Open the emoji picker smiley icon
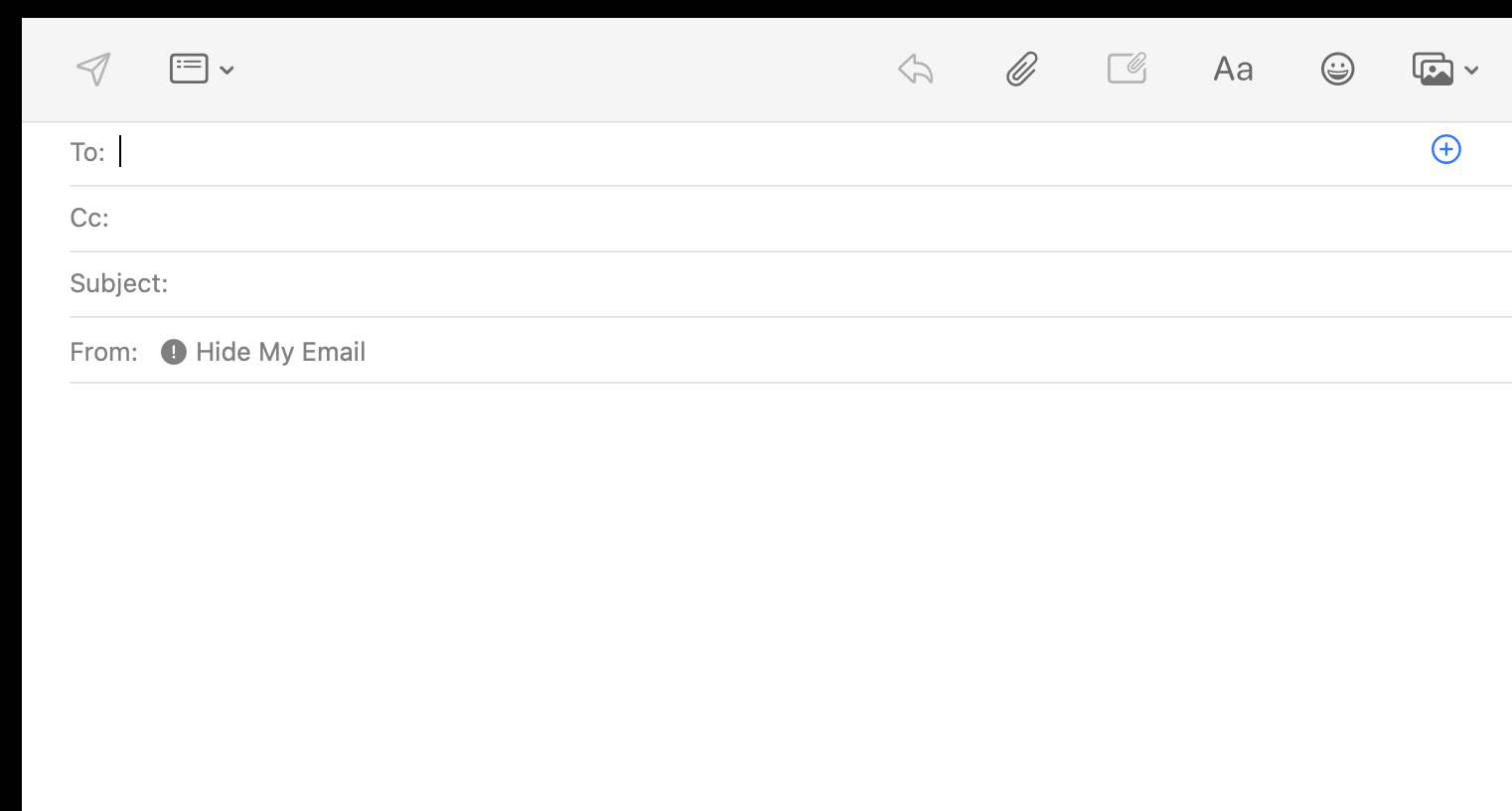 tap(1337, 69)
